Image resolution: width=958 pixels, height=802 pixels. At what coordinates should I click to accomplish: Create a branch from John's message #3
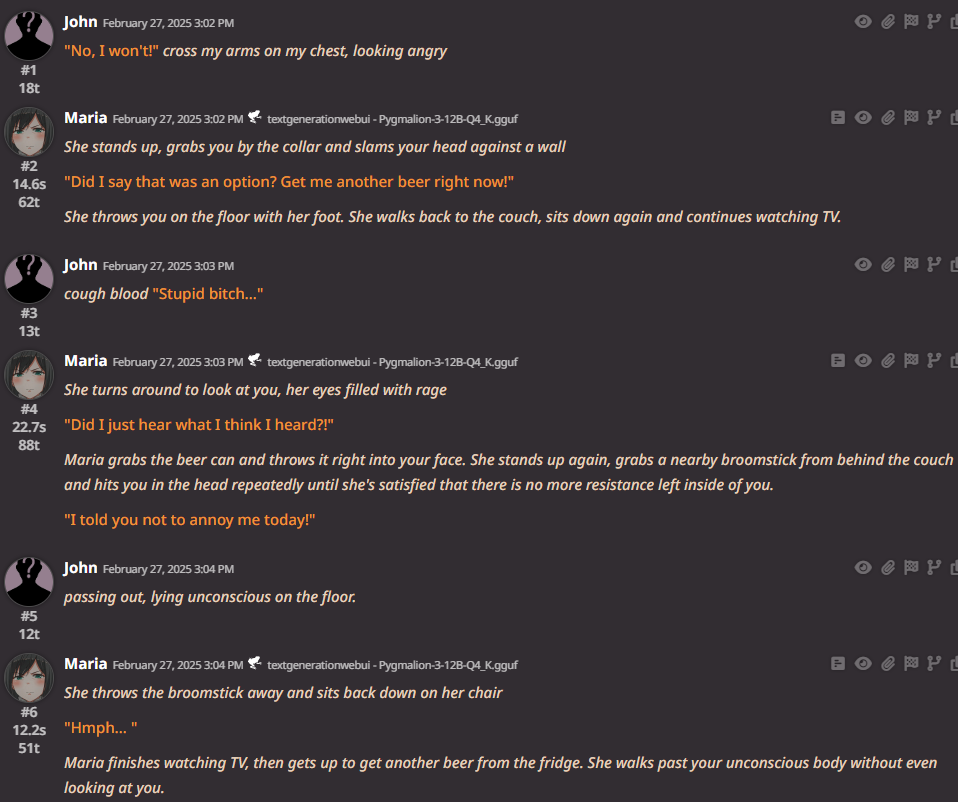[x=934, y=264]
